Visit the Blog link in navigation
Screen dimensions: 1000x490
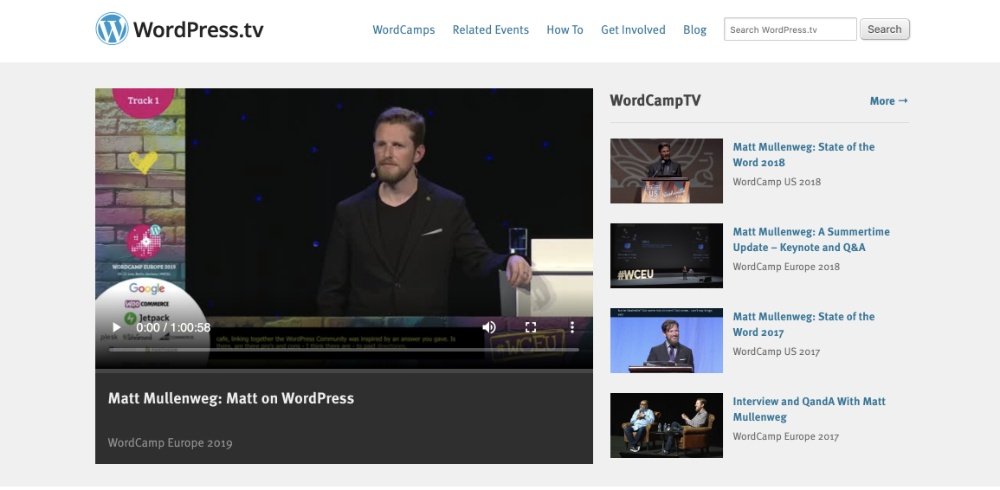click(x=695, y=30)
